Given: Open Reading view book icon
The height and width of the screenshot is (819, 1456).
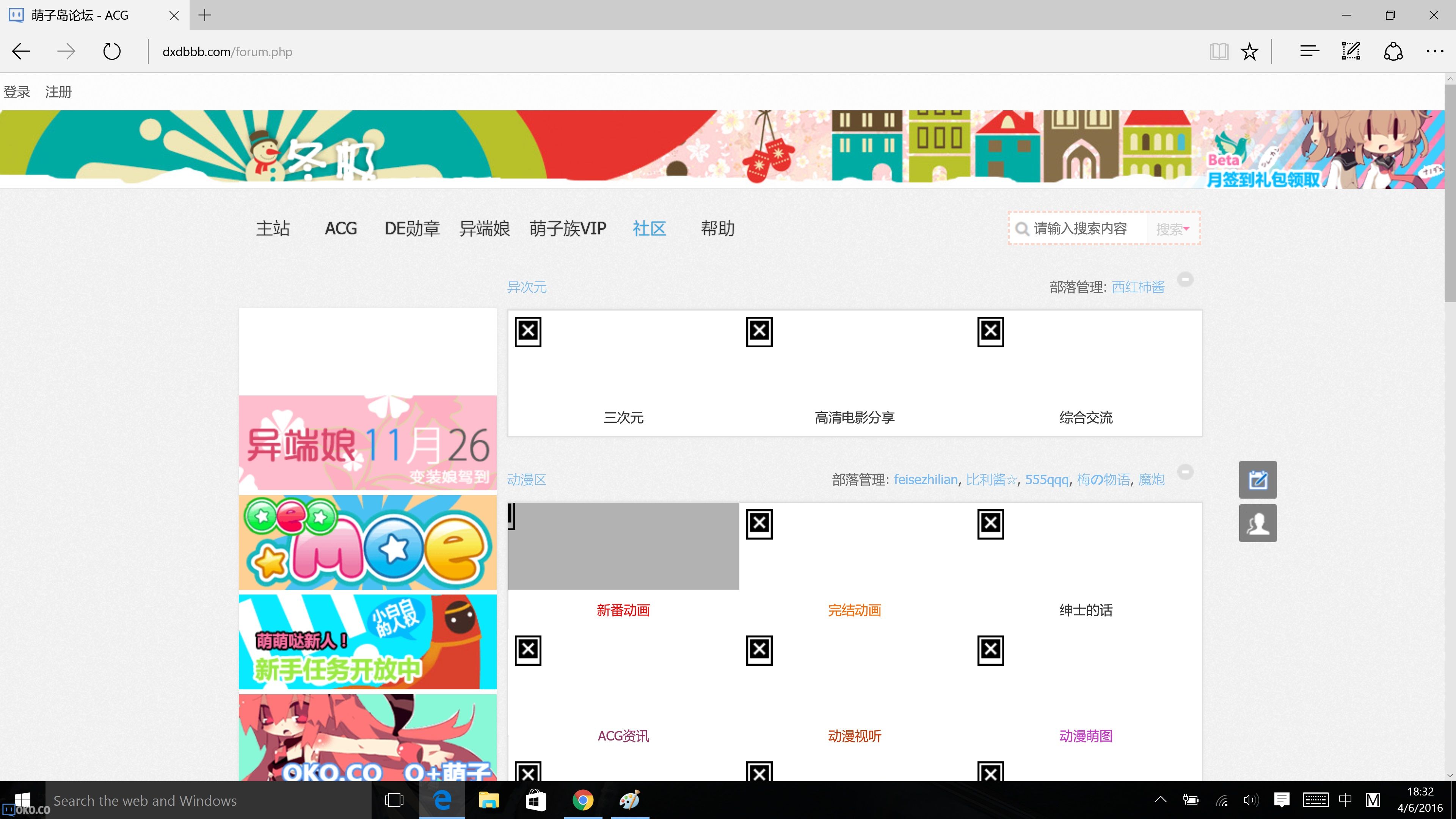Looking at the screenshot, I should pyautogui.click(x=1219, y=52).
